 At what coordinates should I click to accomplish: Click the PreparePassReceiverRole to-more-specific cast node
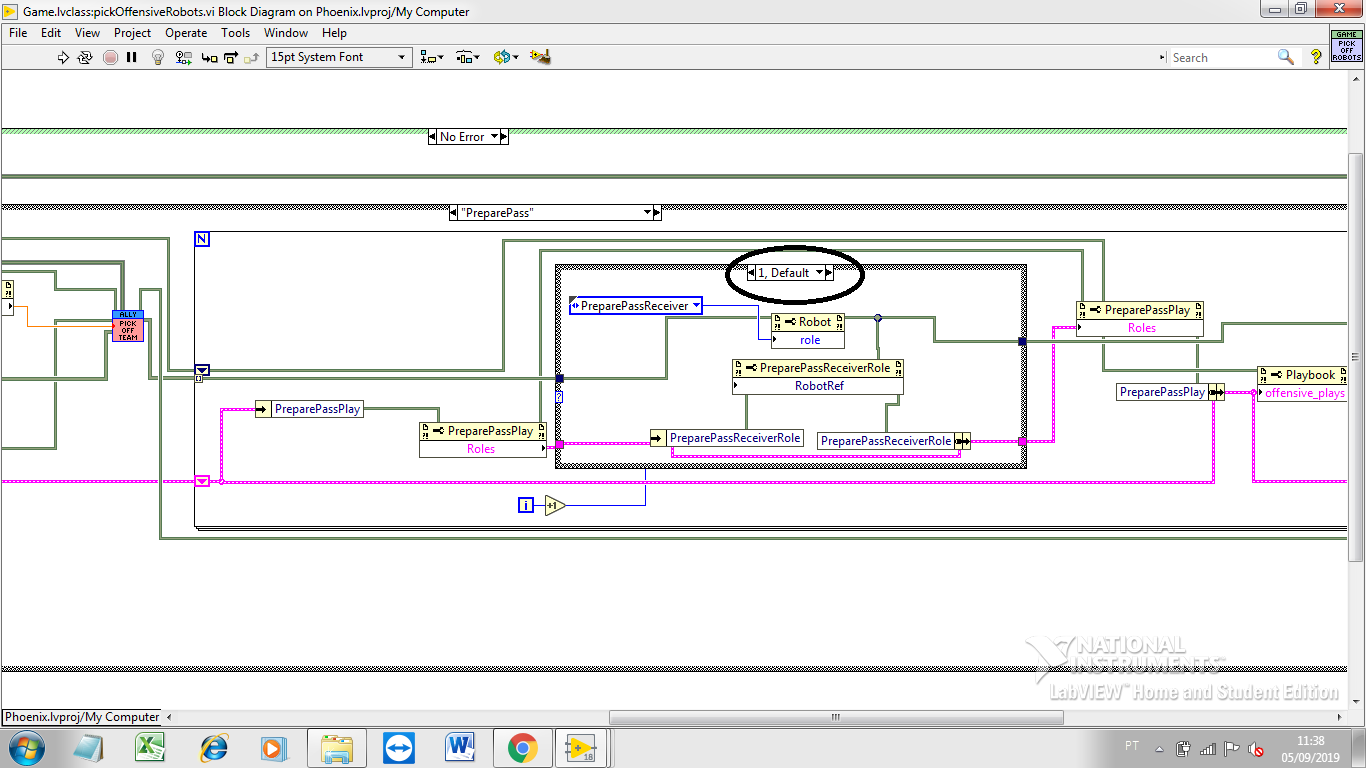pos(726,438)
